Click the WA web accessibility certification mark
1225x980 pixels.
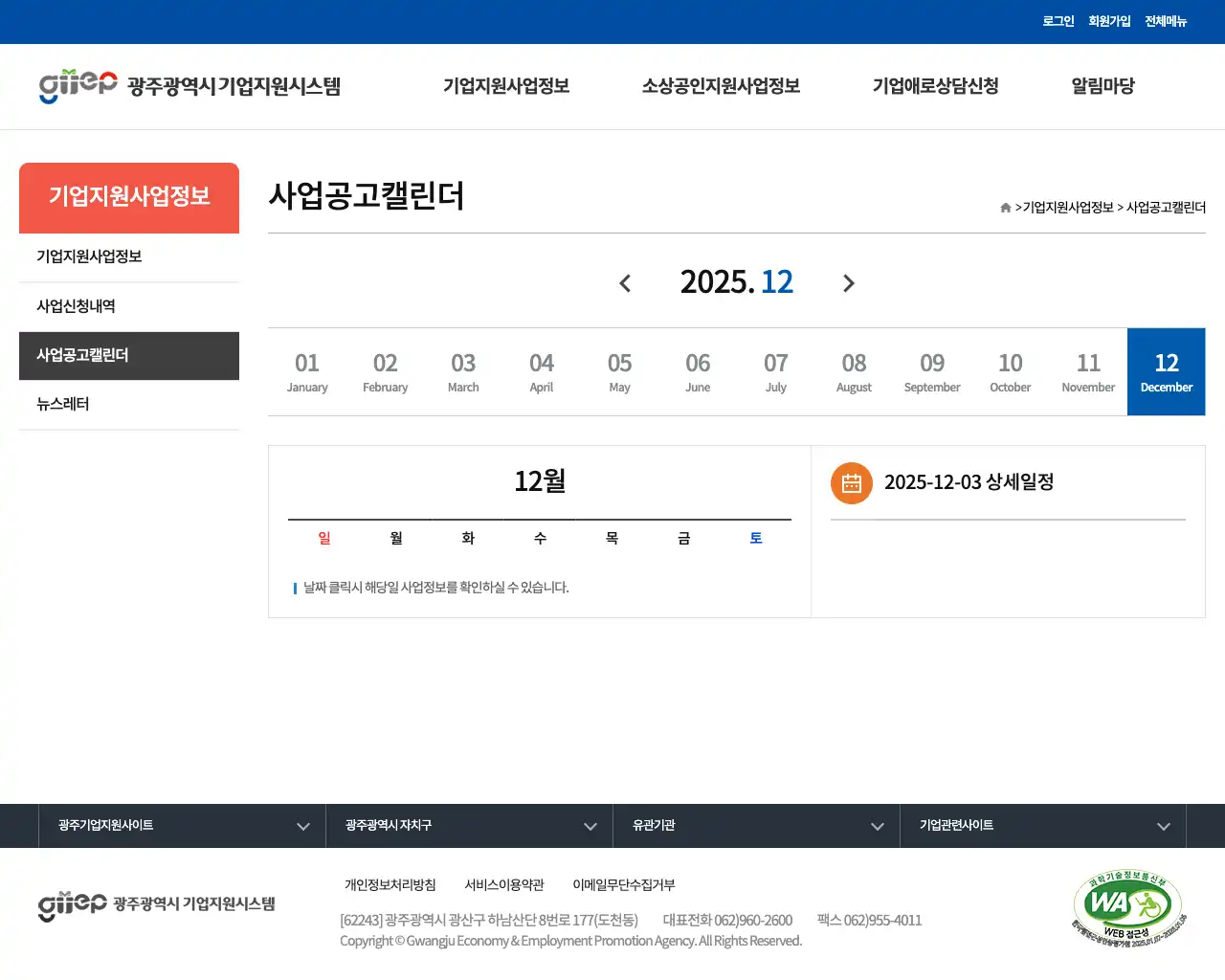coord(1125,906)
